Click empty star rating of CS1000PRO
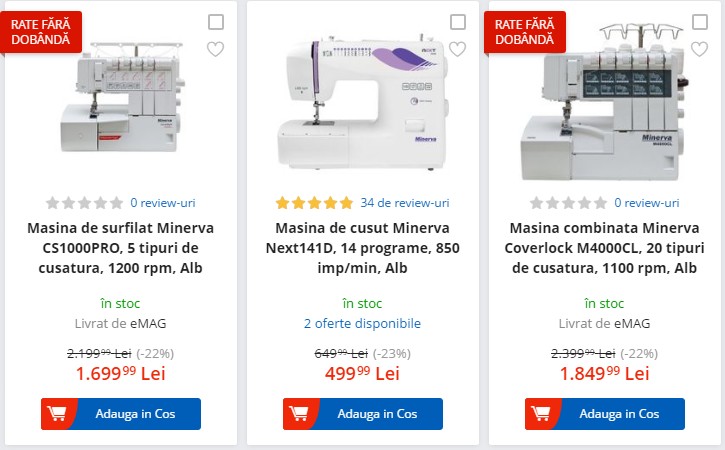 coord(84,203)
